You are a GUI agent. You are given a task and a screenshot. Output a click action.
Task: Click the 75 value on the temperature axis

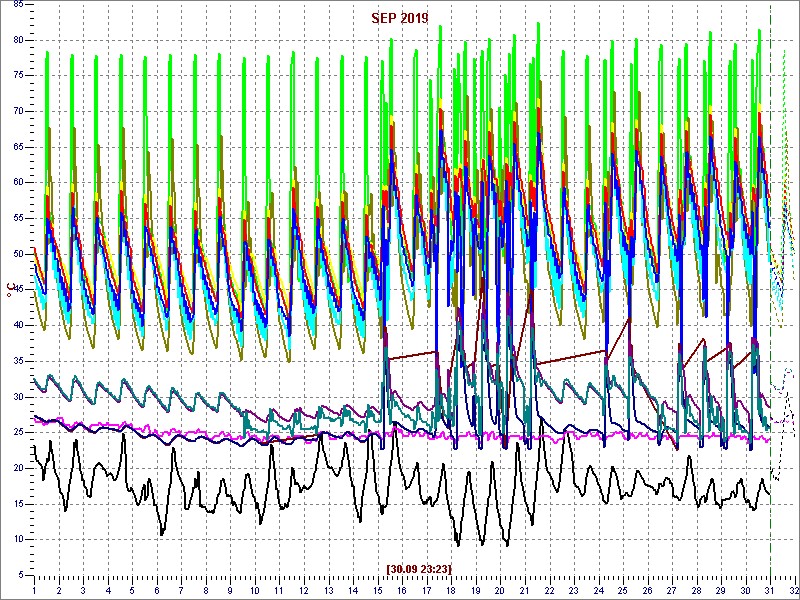point(17,76)
